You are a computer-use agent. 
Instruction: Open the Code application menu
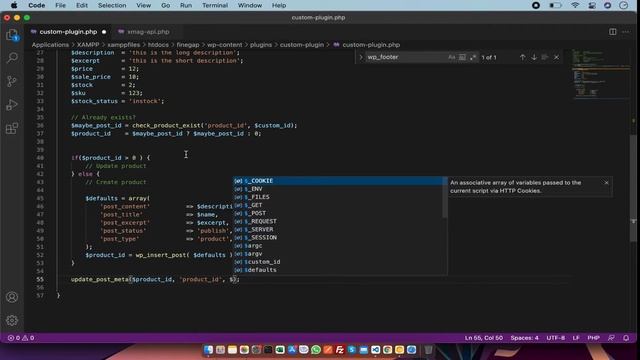pos(37,5)
